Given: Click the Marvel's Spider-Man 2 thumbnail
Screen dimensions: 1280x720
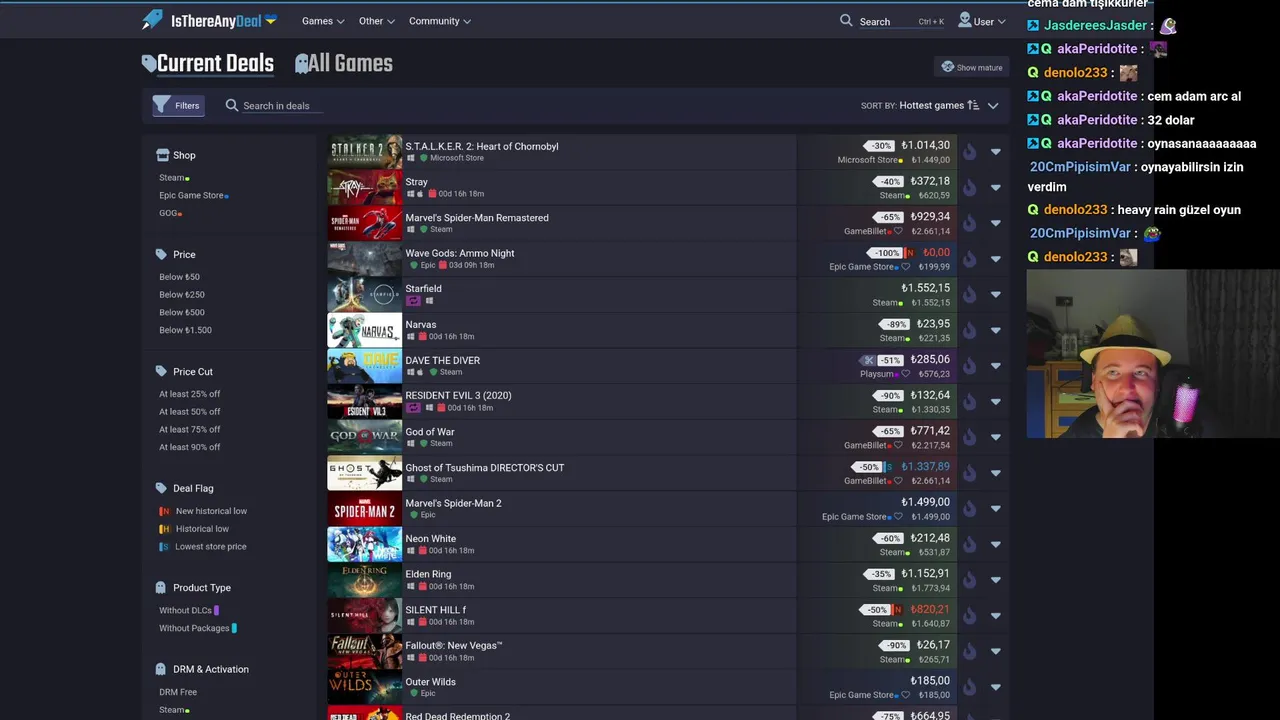Looking at the screenshot, I should tap(365, 509).
